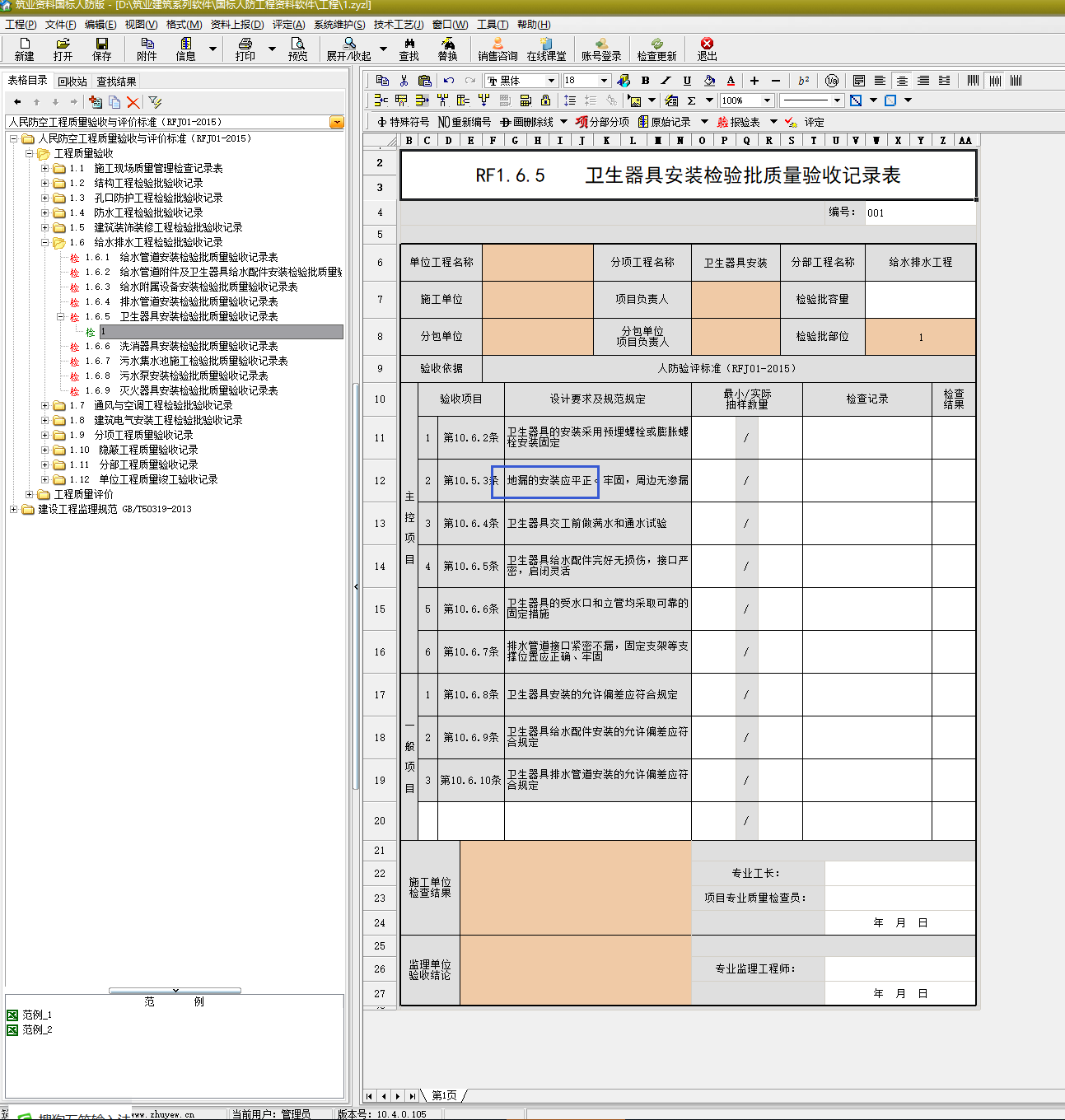Open the 编辑(E) menu
This screenshot has width=1065, height=1120.
100,25
